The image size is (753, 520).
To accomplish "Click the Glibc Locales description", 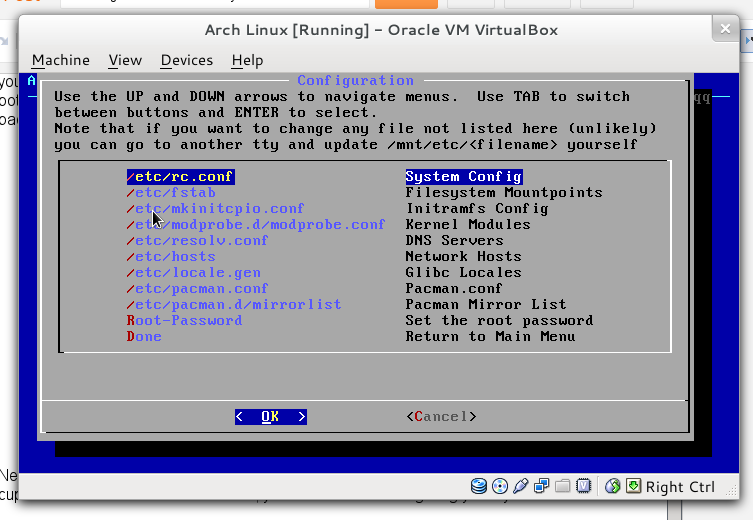I will tap(463, 272).
